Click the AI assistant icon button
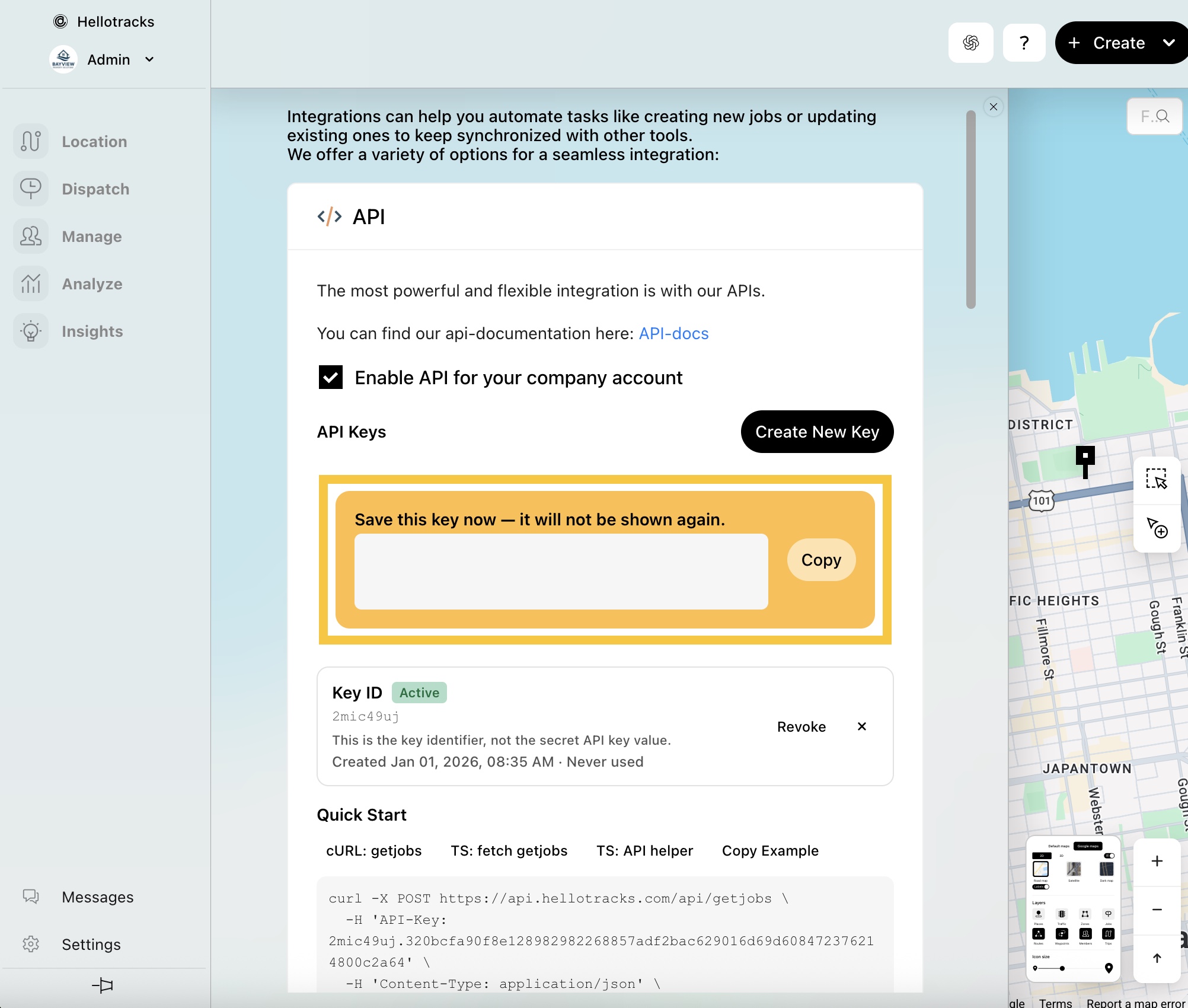 970,43
